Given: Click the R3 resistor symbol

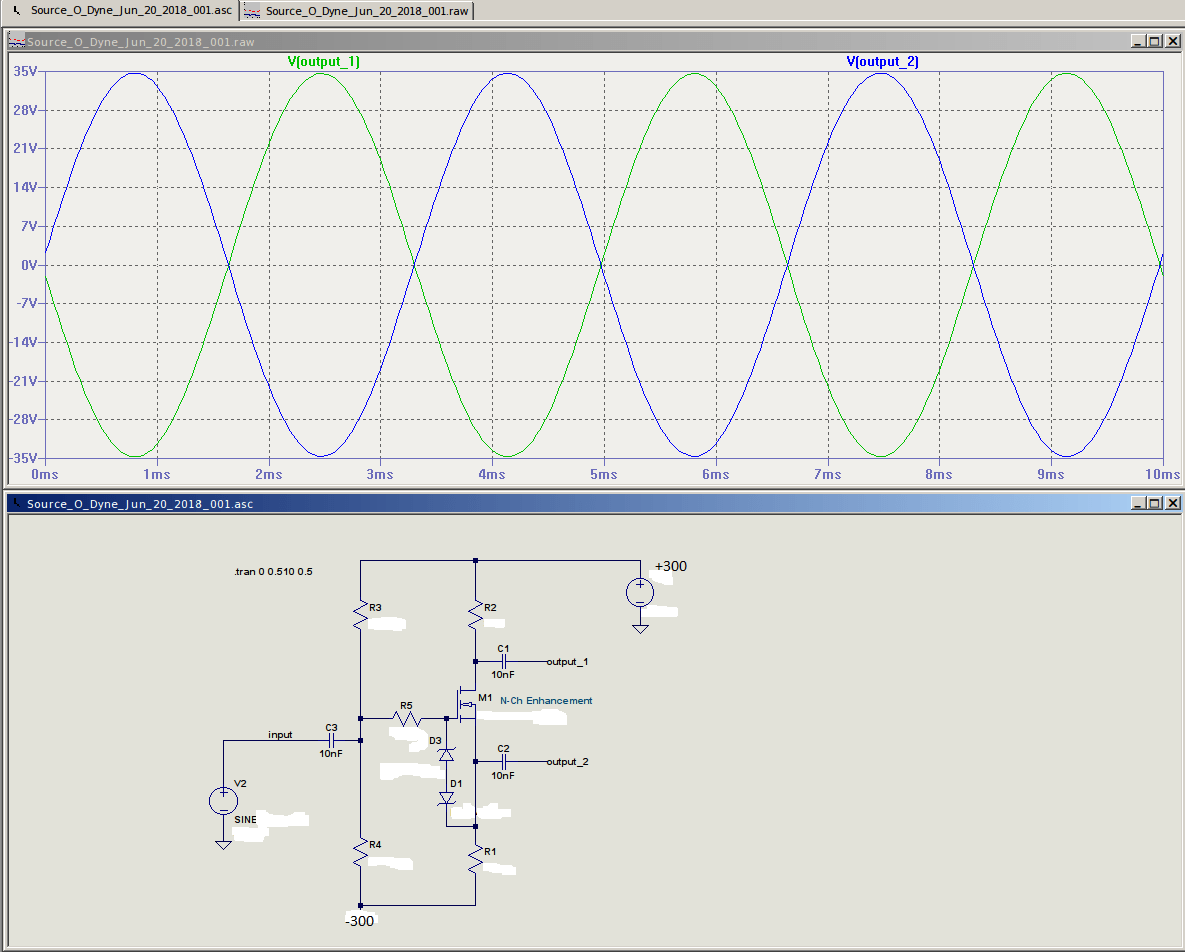Looking at the screenshot, I should [360, 615].
